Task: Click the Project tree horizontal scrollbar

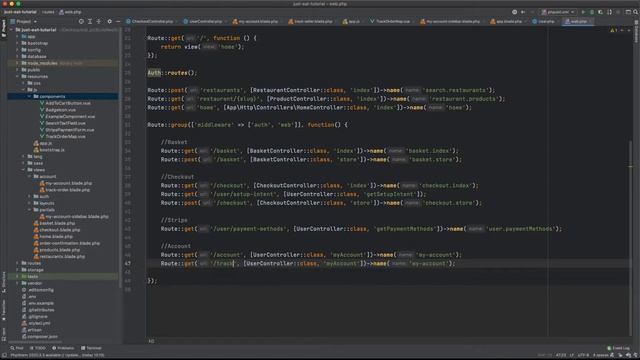Action: [x=36, y=342]
